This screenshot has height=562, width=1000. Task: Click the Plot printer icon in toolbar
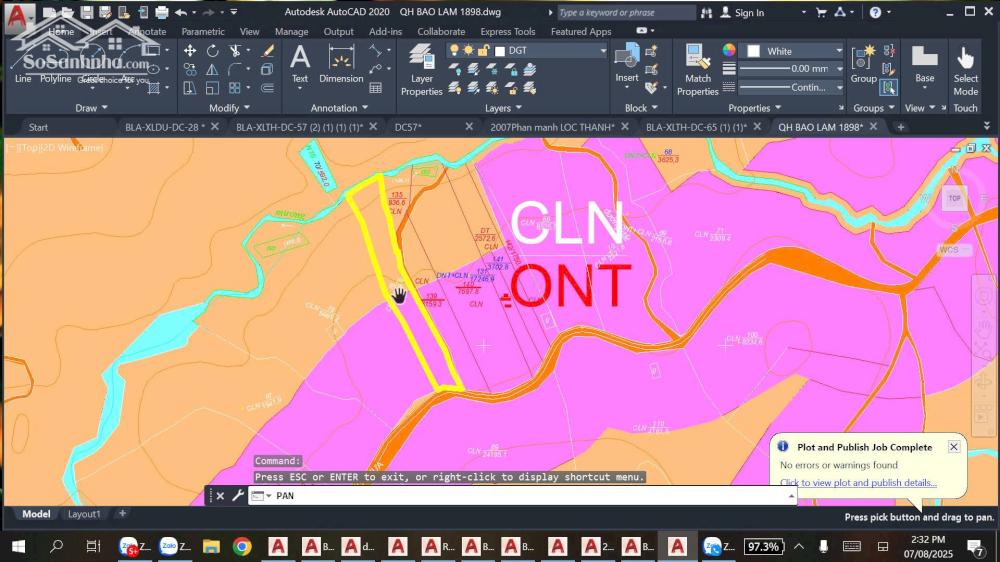[162, 12]
